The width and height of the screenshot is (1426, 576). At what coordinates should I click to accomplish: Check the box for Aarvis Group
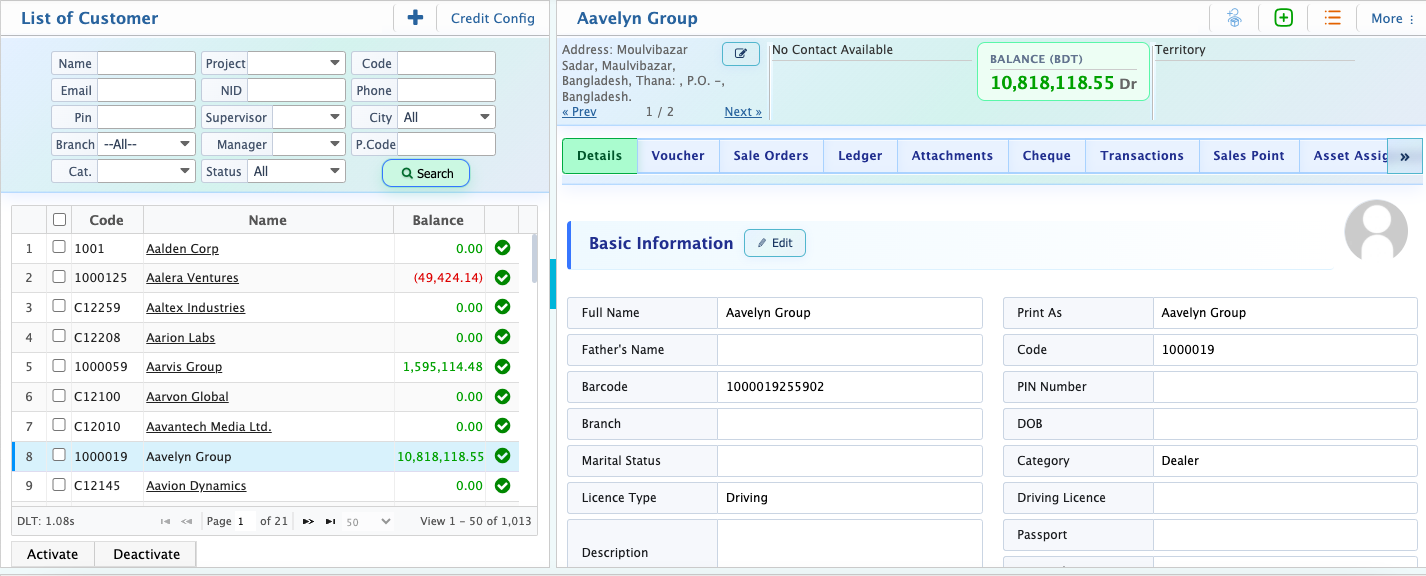coord(59,366)
